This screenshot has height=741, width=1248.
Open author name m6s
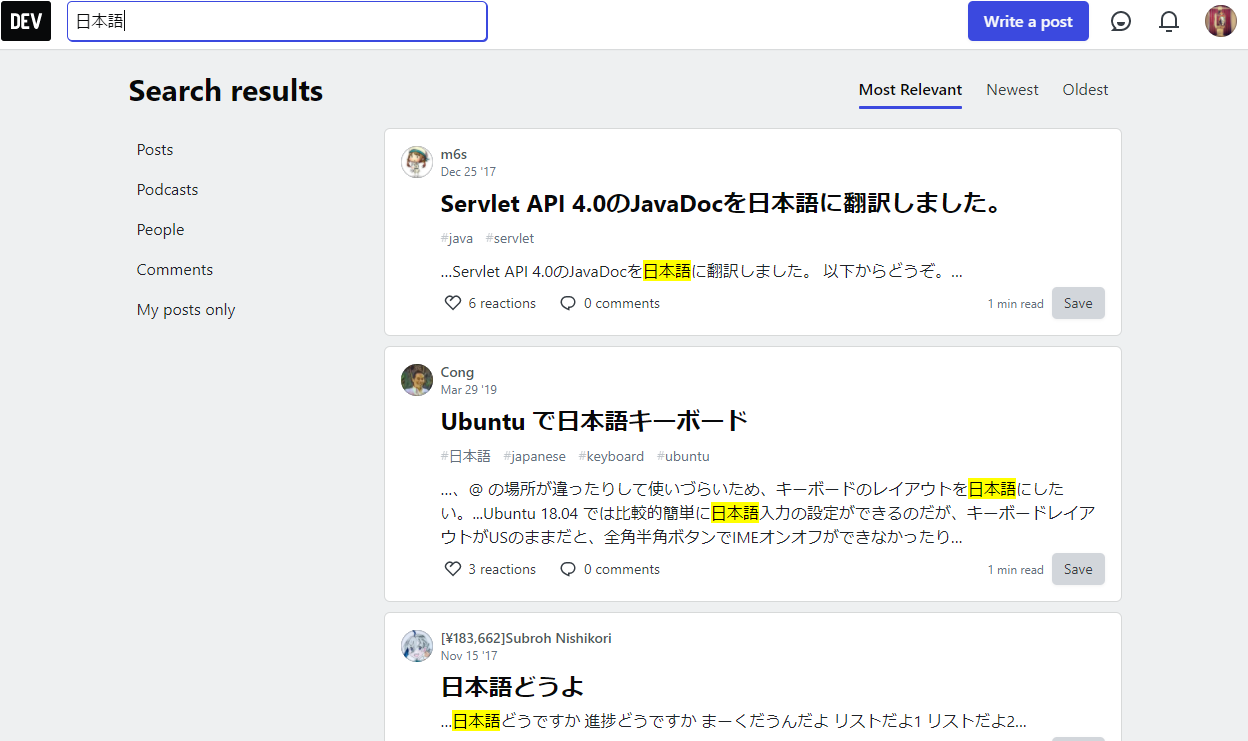(x=454, y=154)
